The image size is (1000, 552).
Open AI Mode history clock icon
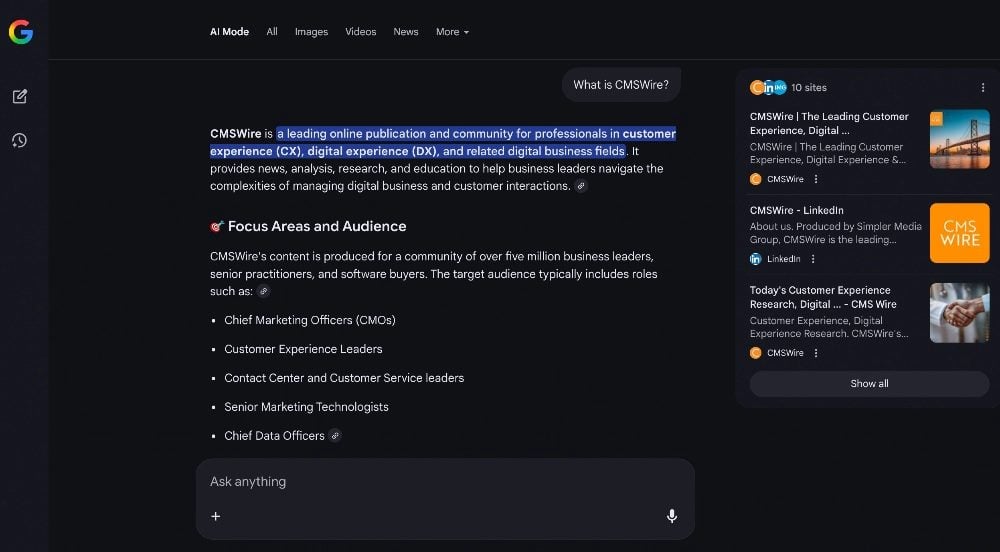[x=20, y=140]
